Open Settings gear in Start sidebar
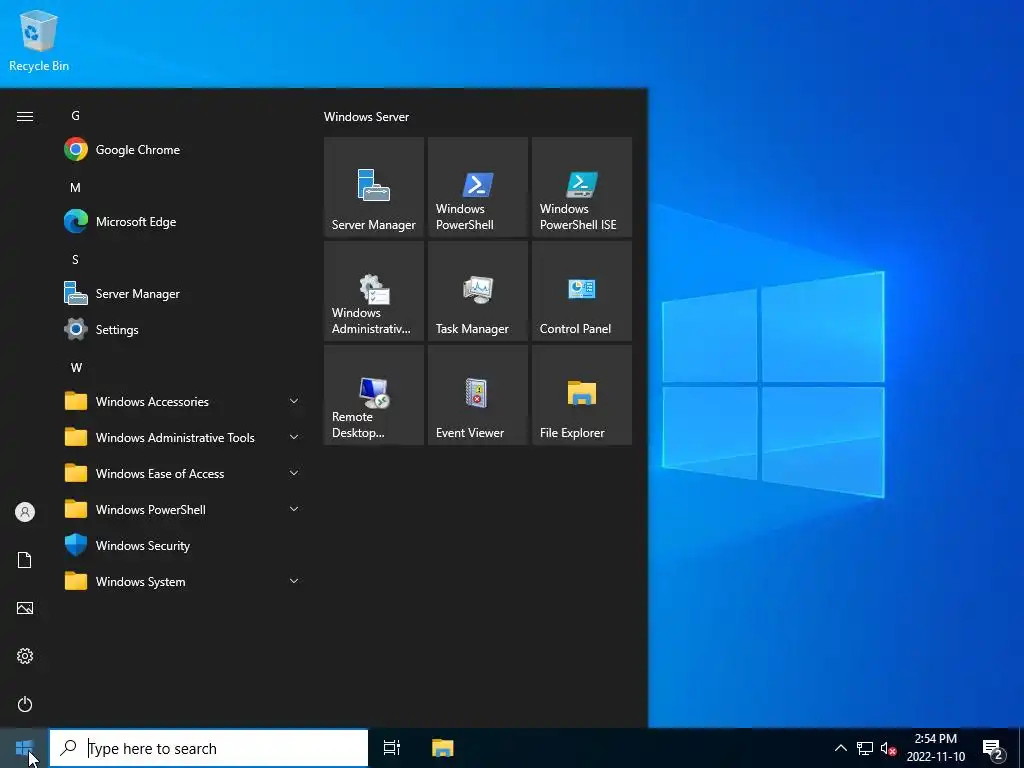1024x768 pixels. click(x=25, y=656)
